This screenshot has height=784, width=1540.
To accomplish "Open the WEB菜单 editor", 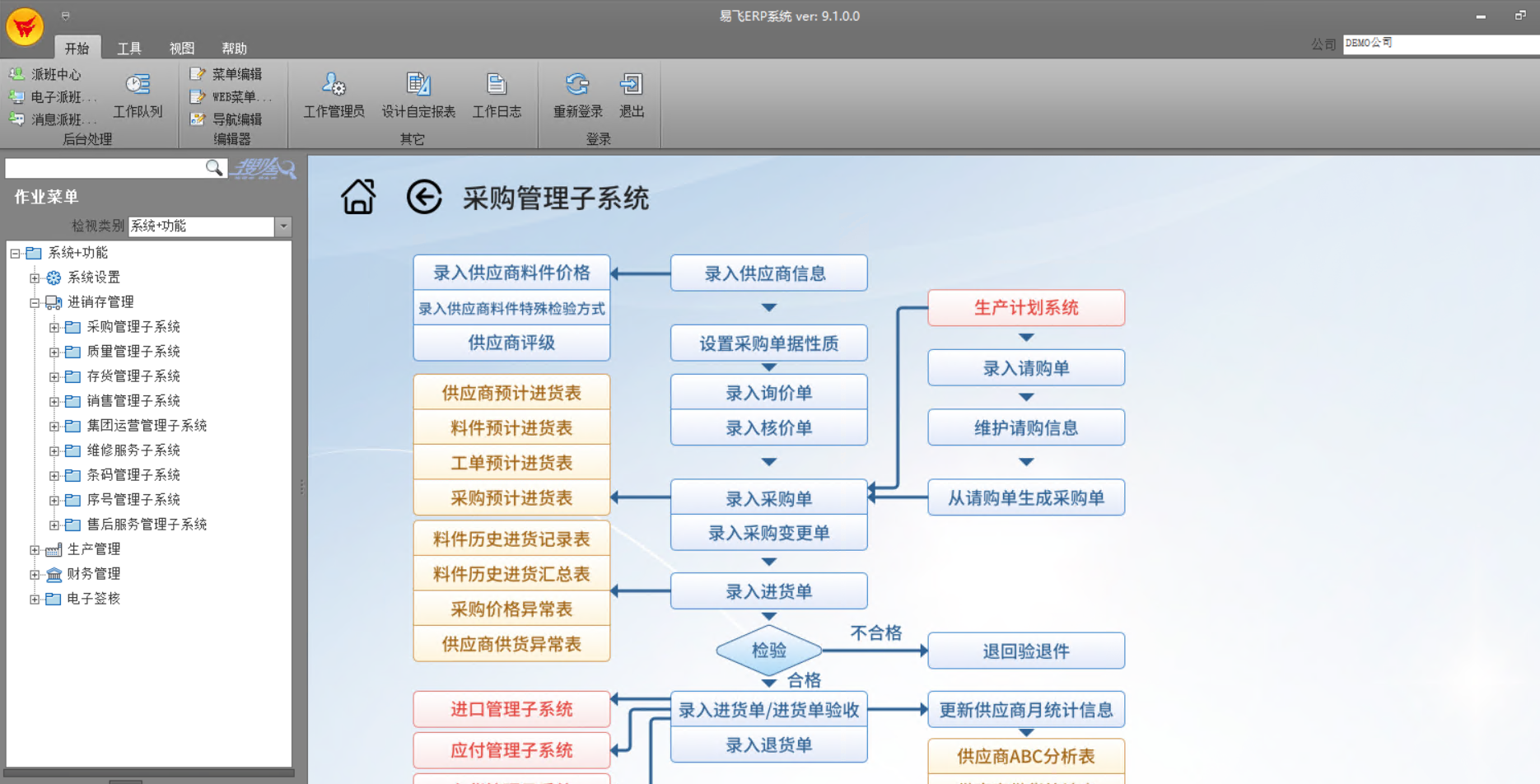I will click(x=231, y=96).
